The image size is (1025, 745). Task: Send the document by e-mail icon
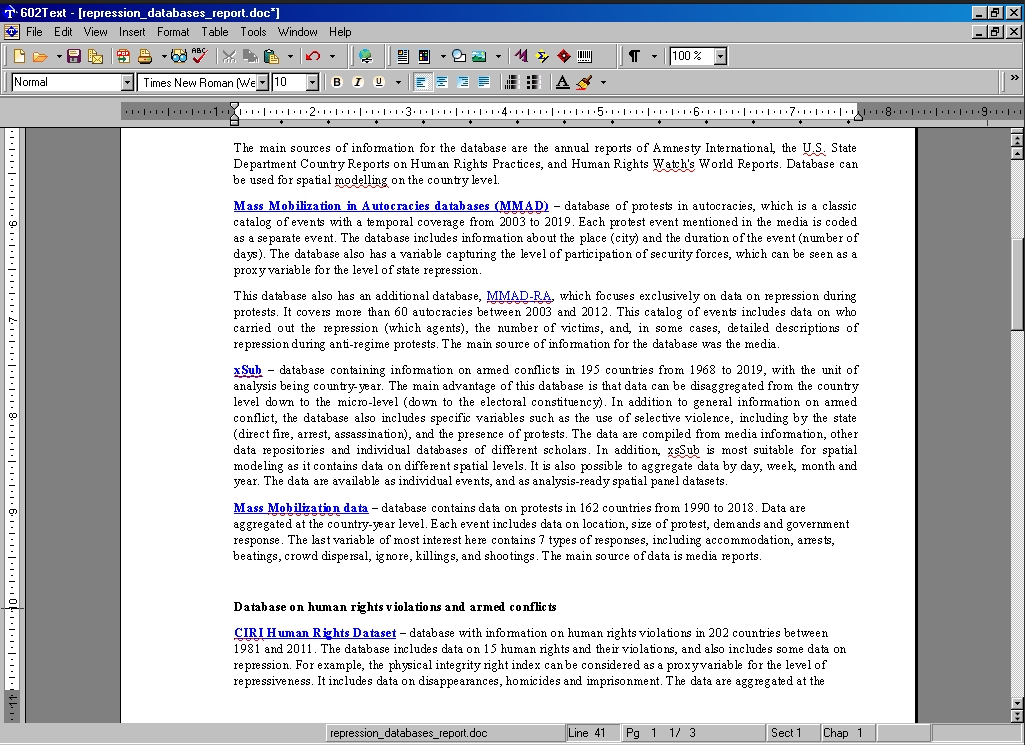click(x=95, y=56)
